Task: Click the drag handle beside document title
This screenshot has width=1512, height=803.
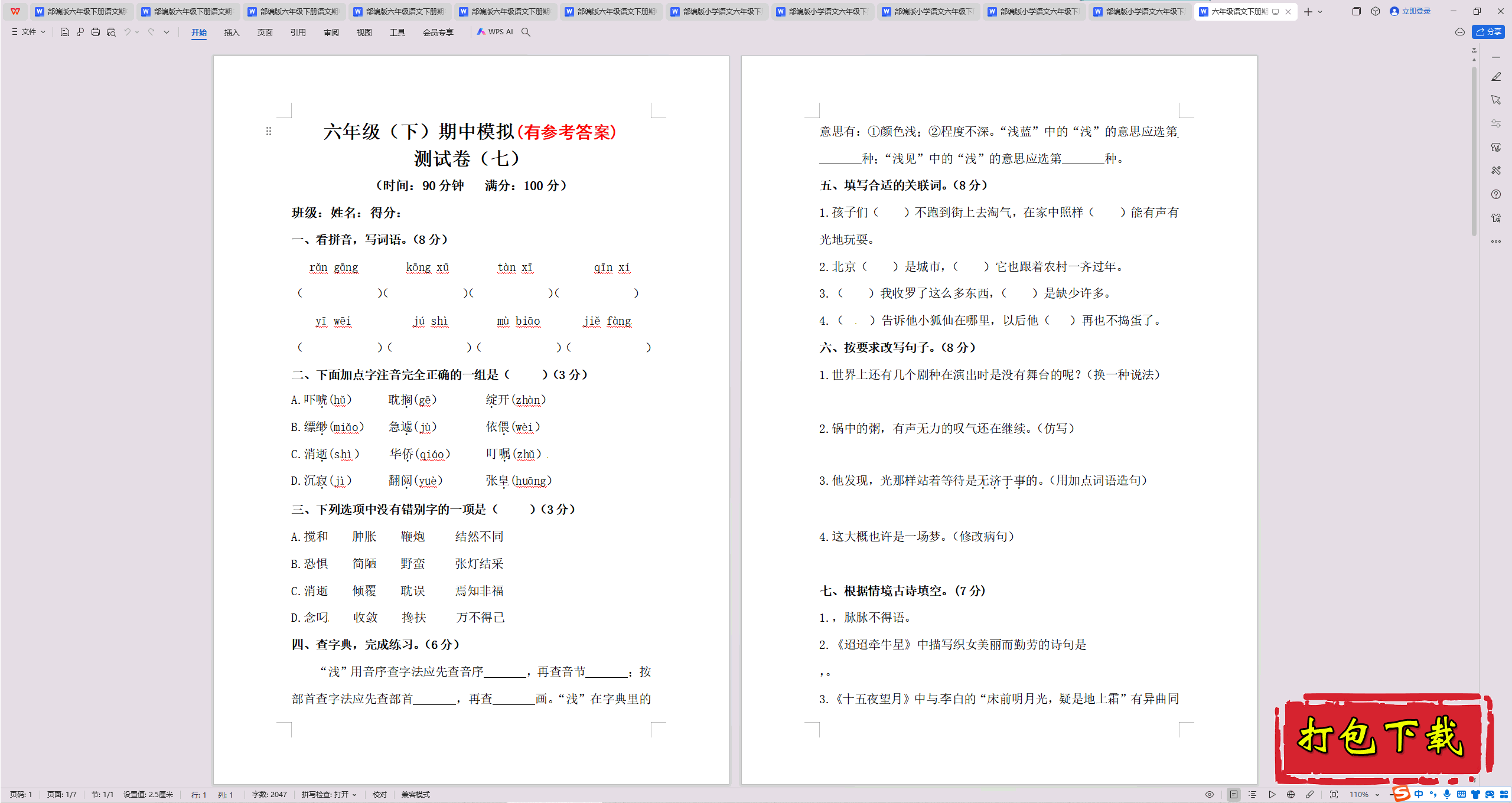Action: point(269,131)
